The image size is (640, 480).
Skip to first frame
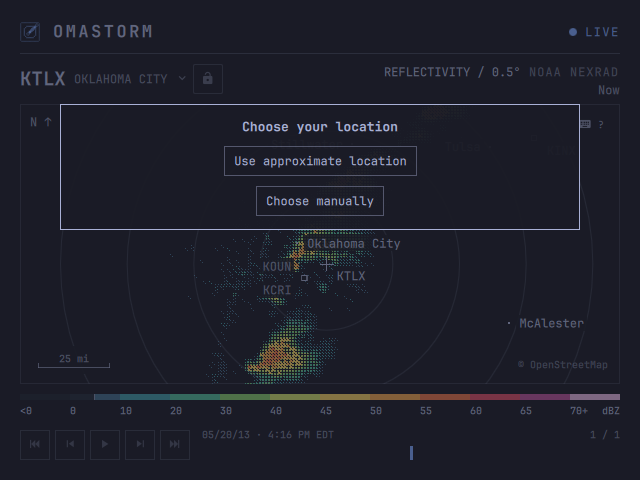(35, 444)
